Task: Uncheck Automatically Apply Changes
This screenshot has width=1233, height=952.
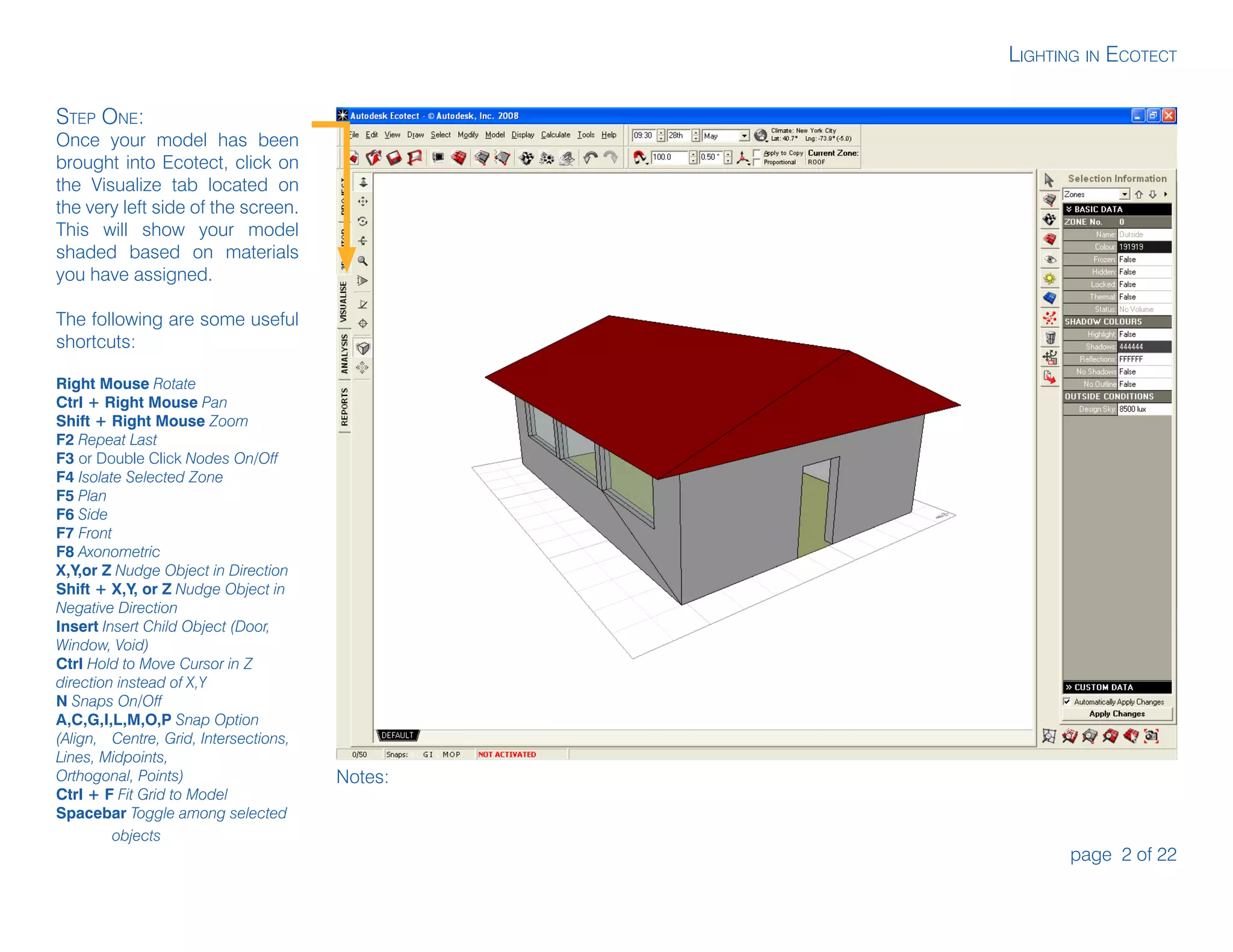Action: click(x=1067, y=702)
